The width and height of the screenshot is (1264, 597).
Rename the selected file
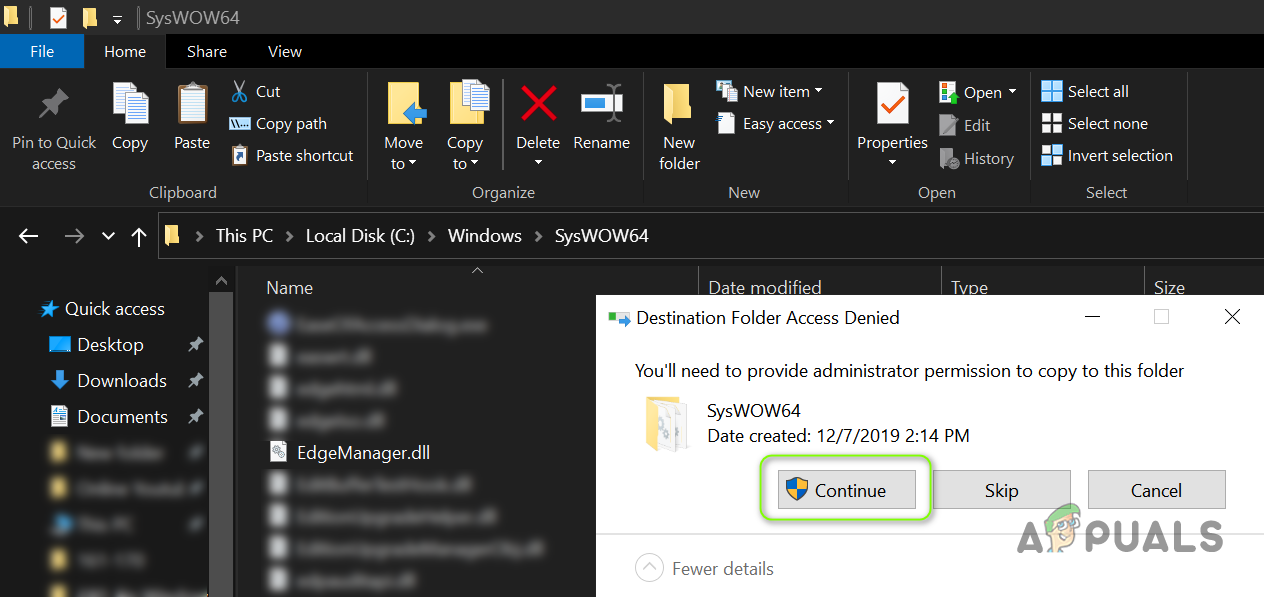coord(601,118)
